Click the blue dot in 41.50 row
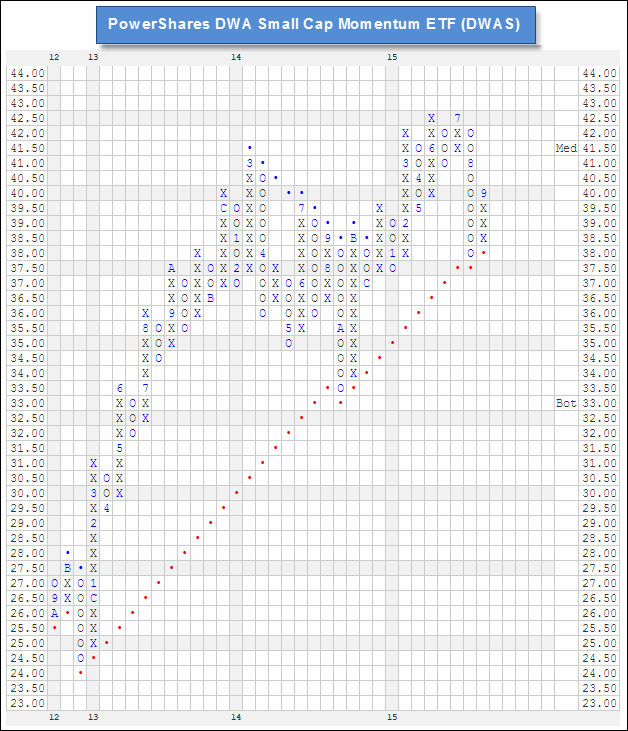Image resolution: width=628 pixels, height=731 pixels. (x=249, y=148)
